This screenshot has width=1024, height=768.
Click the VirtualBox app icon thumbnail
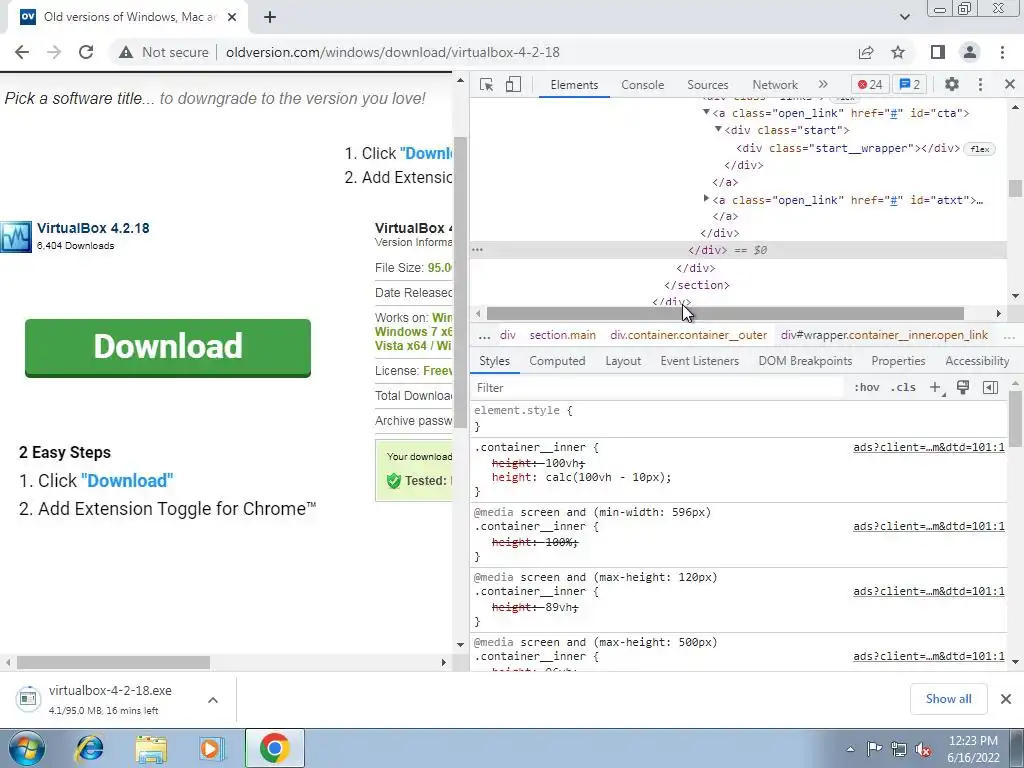(16, 236)
